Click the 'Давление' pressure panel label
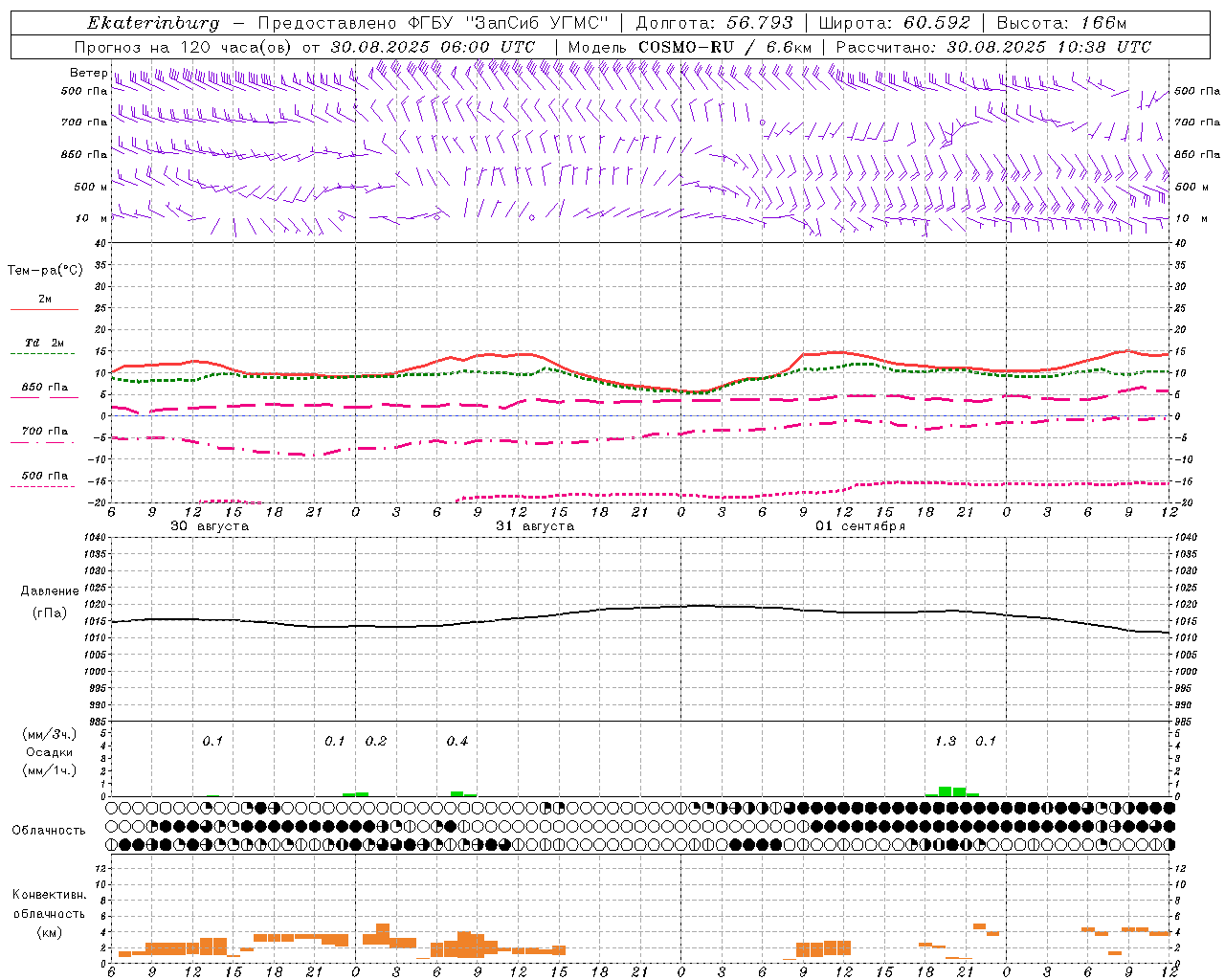The image size is (1225, 980). click(x=50, y=591)
